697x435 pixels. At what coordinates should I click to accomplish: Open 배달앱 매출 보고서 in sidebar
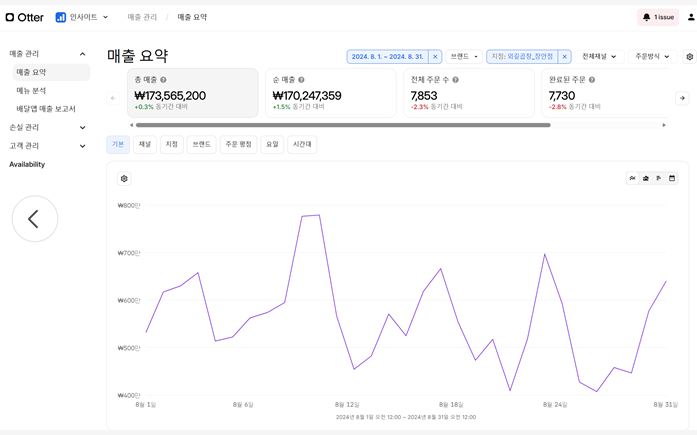click(46, 109)
